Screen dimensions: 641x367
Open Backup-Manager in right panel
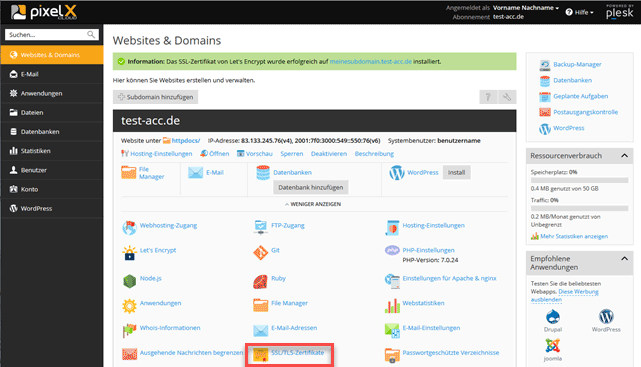pos(577,65)
